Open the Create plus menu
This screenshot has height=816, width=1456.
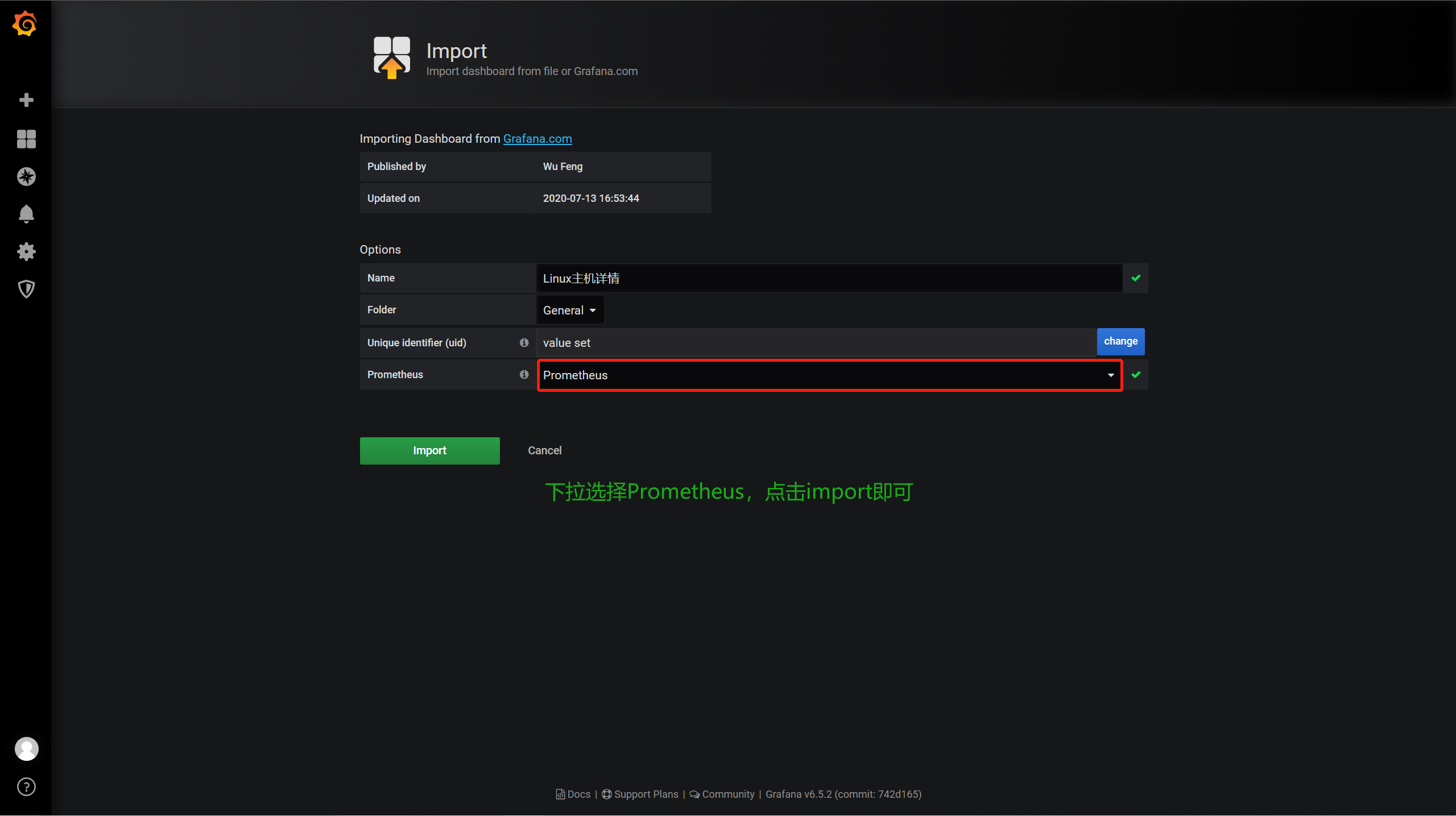pyautogui.click(x=26, y=100)
